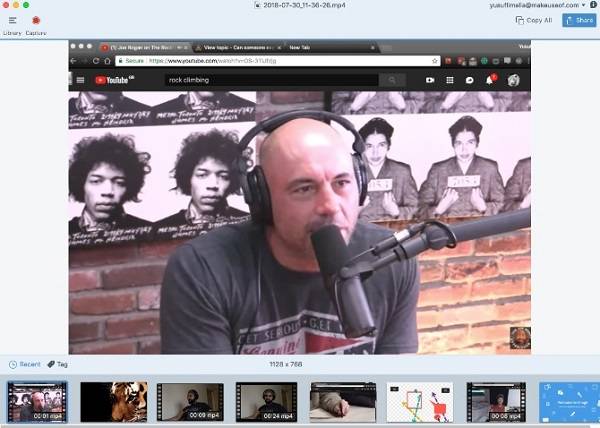Click the first red browser extension icon
The image size is (600, 428).
pyautogui.click(x=448, y=61)
